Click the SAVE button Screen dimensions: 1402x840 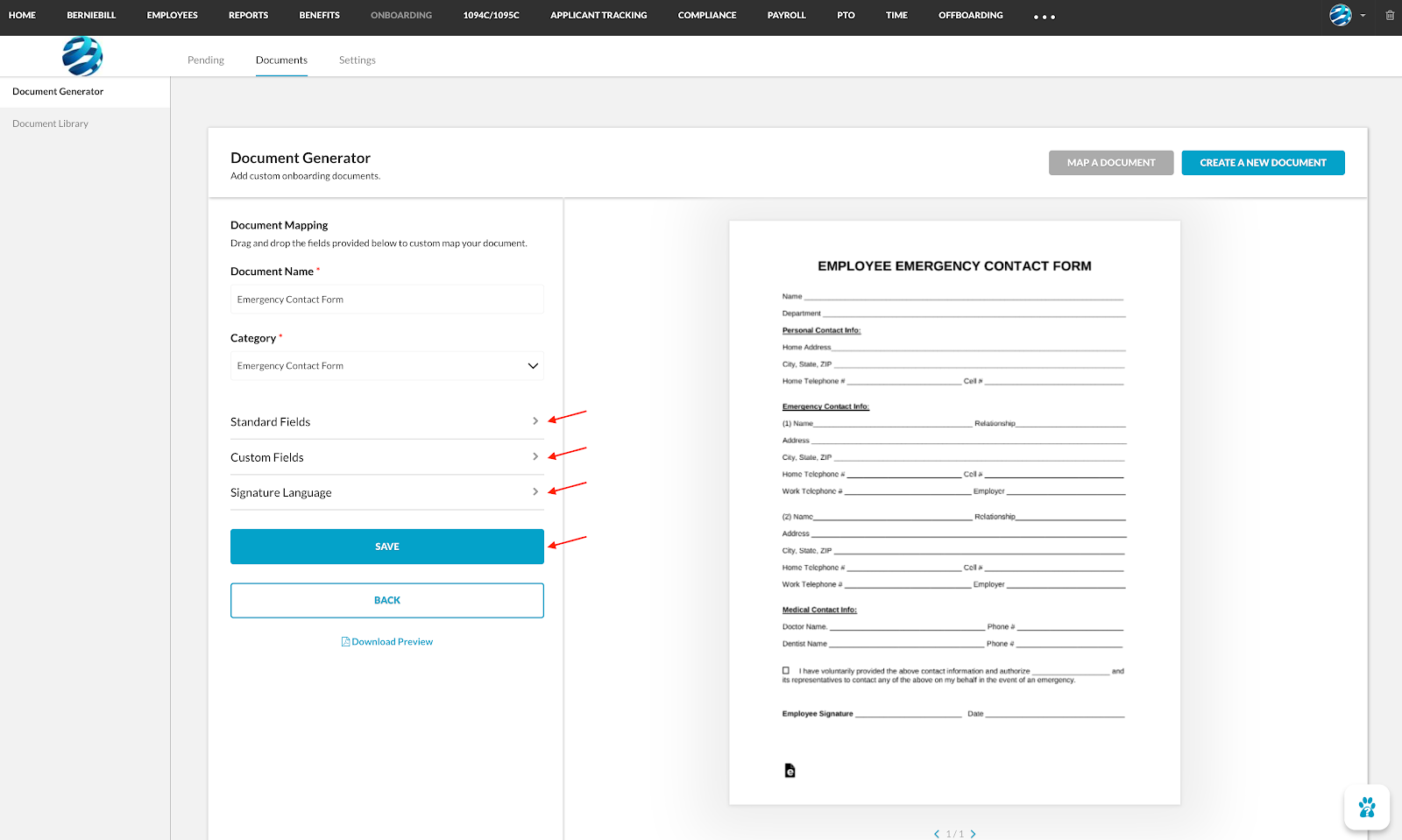(387, 547)
